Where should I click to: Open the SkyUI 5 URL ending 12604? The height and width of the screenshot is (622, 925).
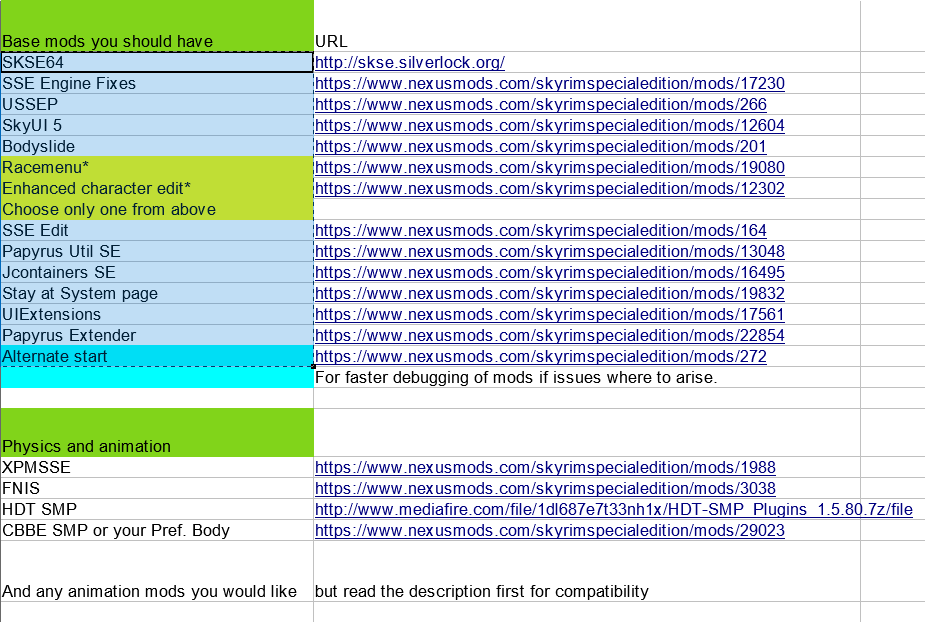(549, 126)
